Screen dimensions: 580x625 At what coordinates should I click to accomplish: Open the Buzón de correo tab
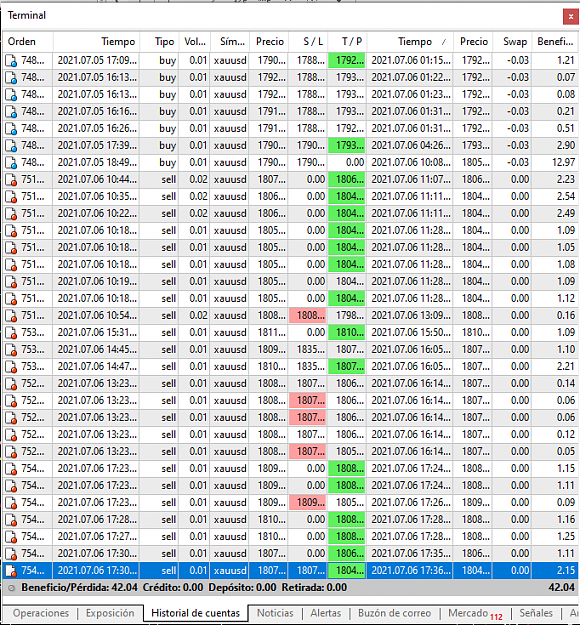tap(394, 613)
